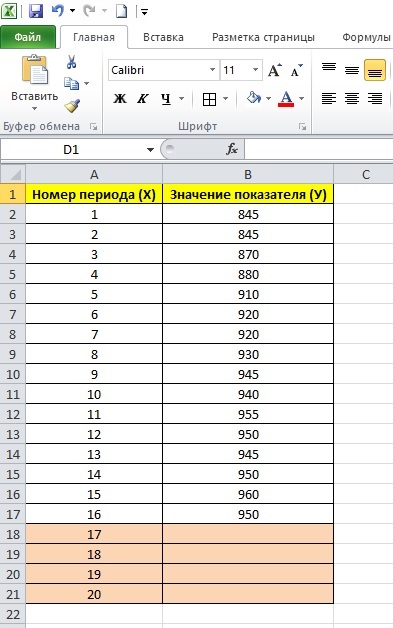
Task: Open the Формулы tab
Action: (366, 37)
